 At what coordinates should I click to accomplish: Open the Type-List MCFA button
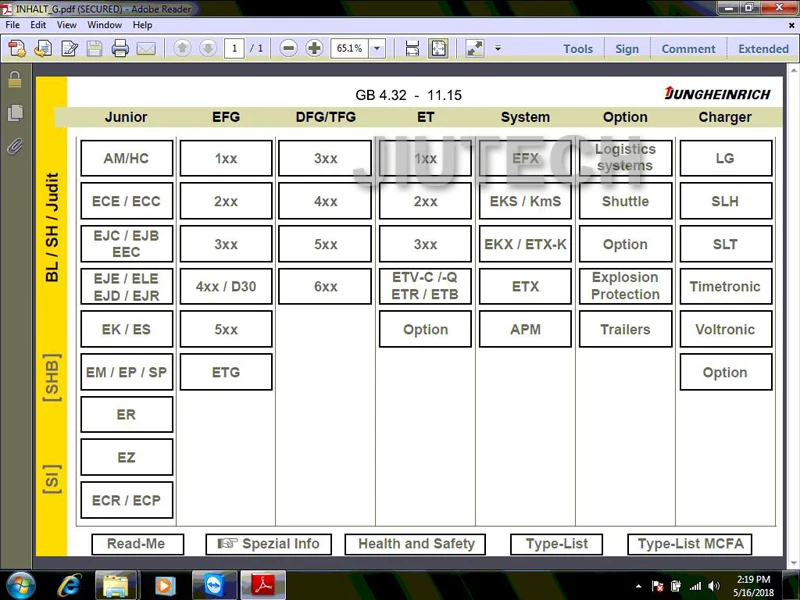(x=690, y=544)
